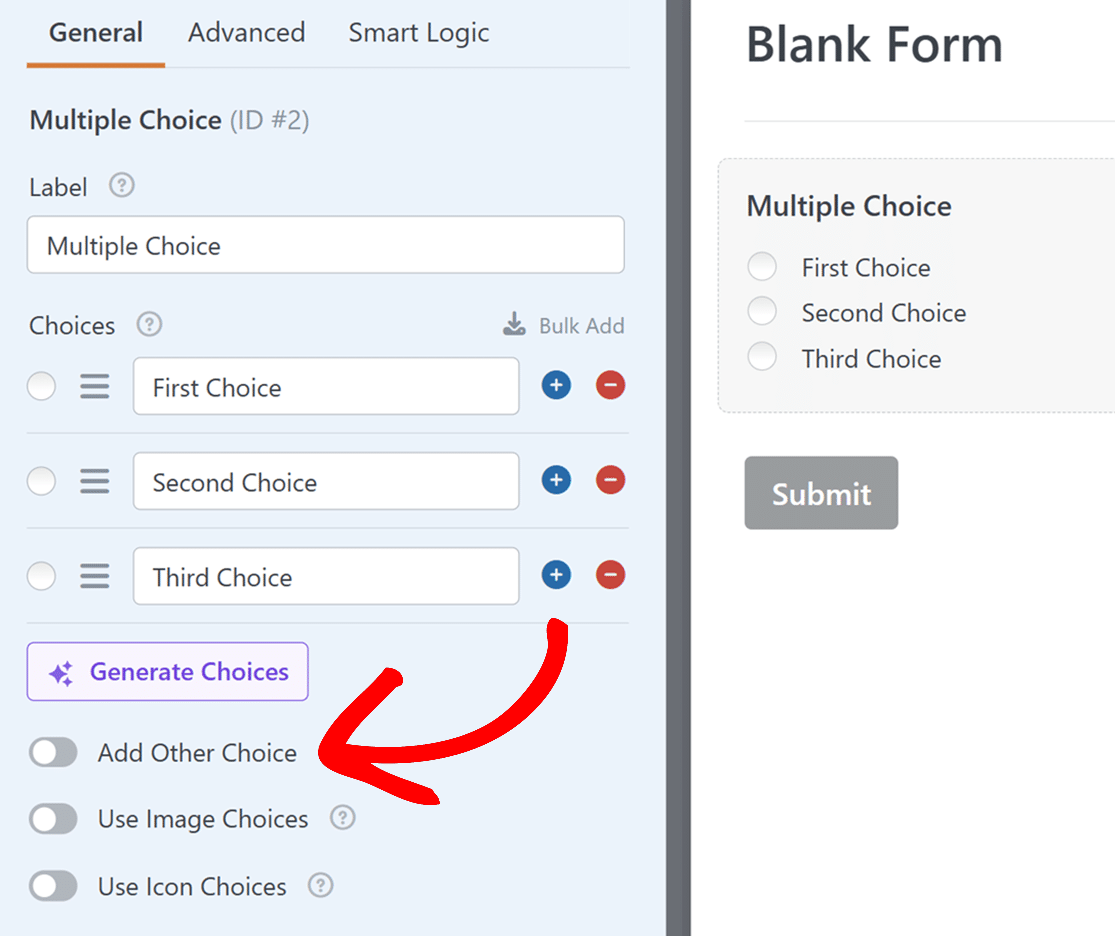Click the Bulk Add download icon
This screenshot has width=1116, height=936.
pos(513,324)
